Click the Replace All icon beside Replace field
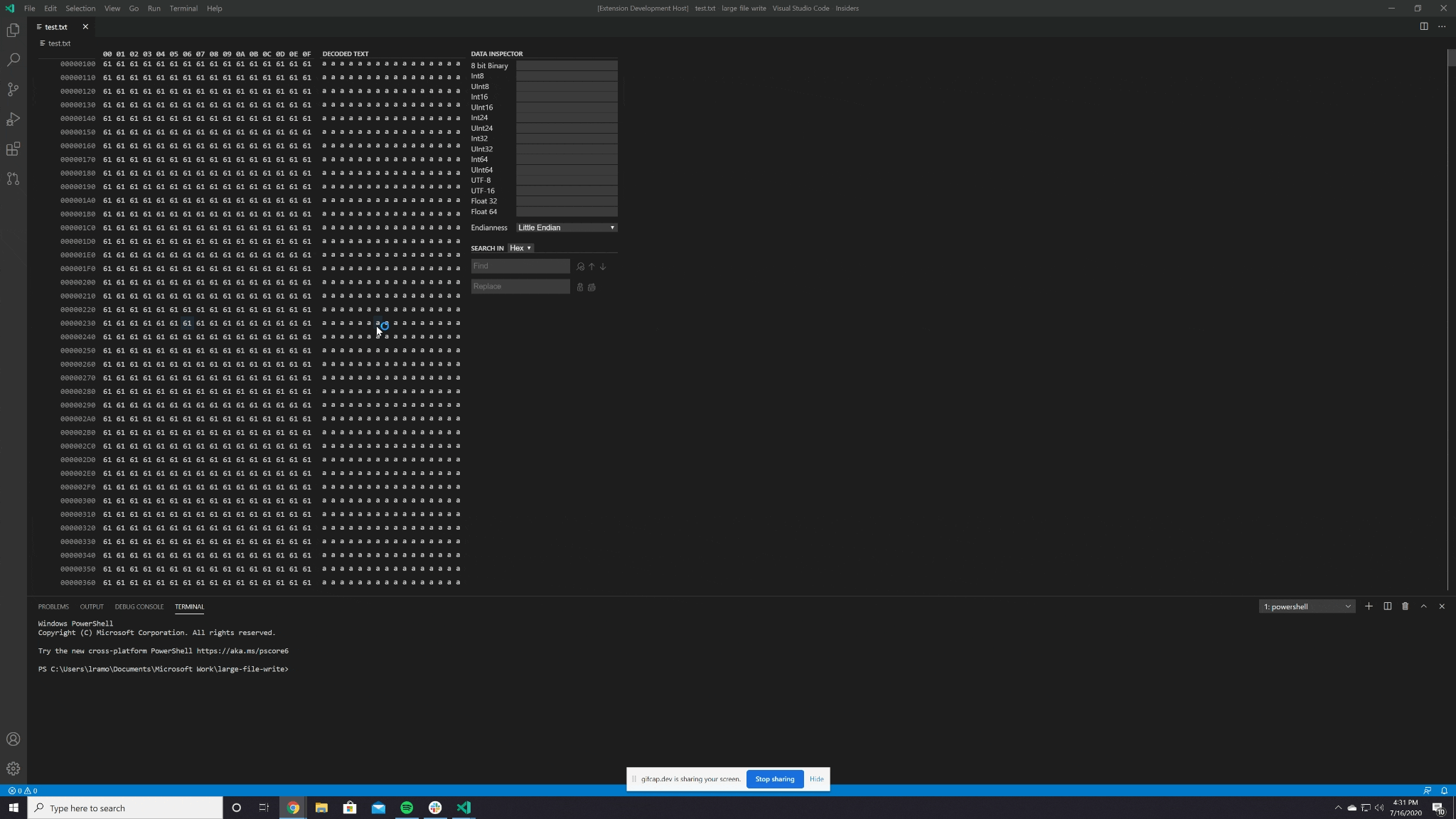The image size is (1456, 819). coord(591,287)
